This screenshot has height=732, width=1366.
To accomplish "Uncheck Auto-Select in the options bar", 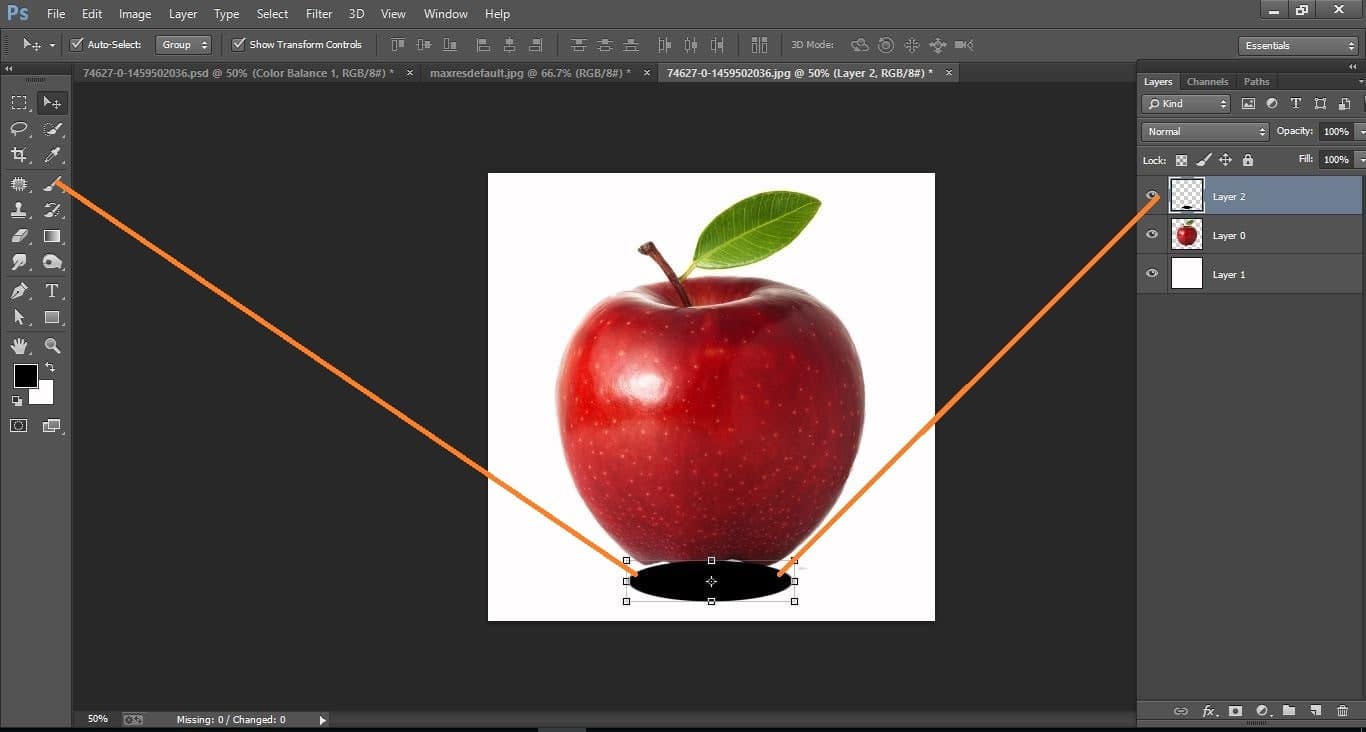I will point(77,44).
